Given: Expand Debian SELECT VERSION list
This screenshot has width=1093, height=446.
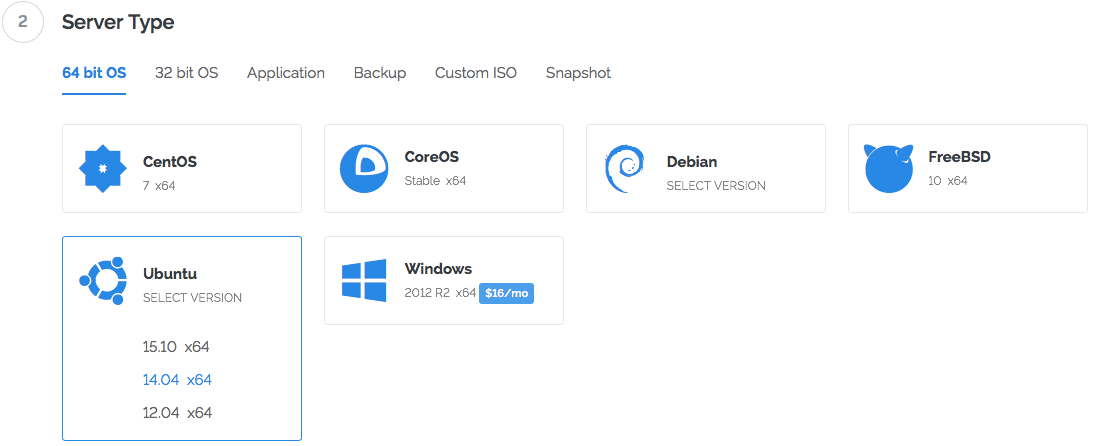Looking at the screenshot, I should (716, 186).
